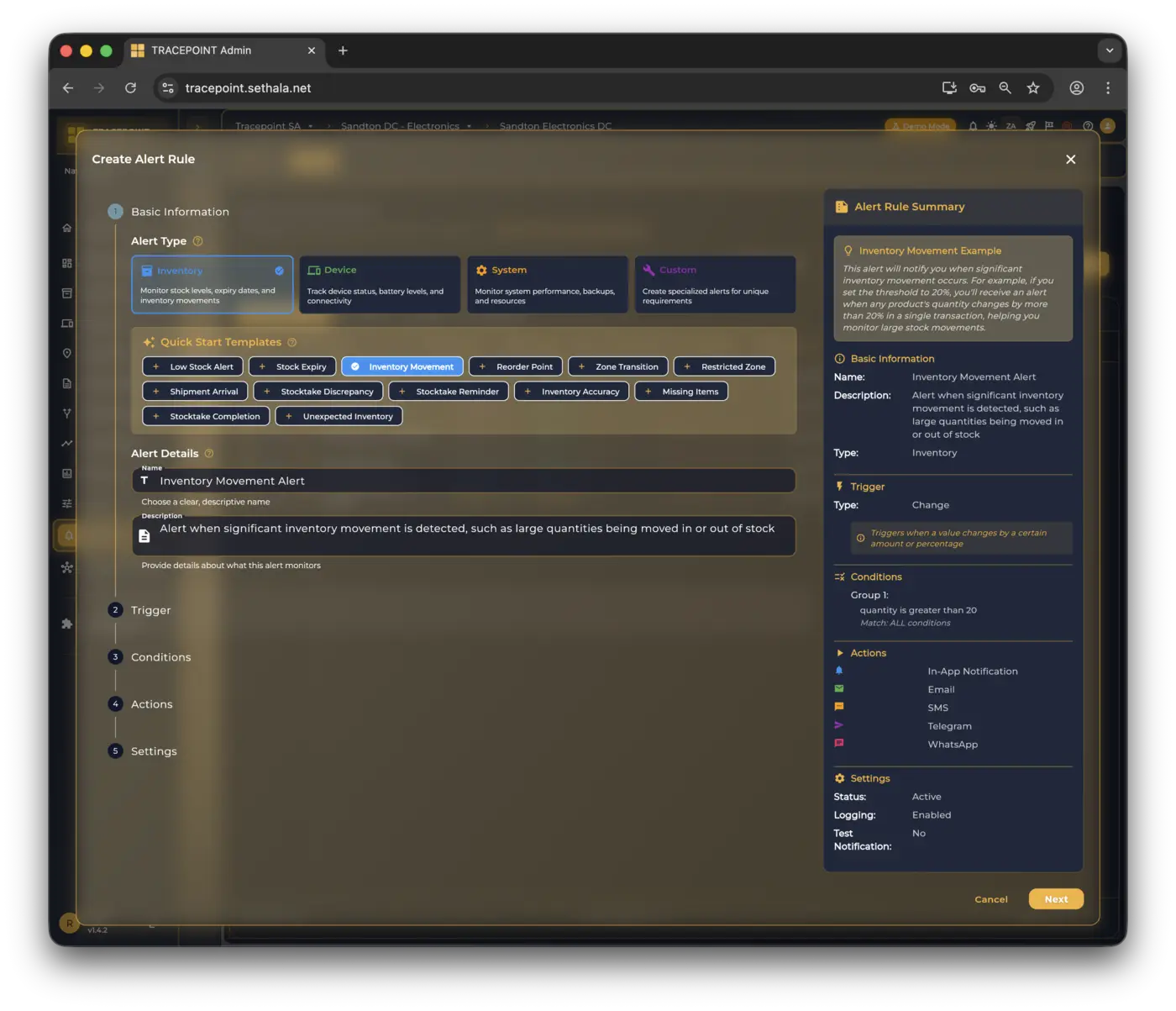Click the Alert Details help icon
The image size is (1176, 1011).
point(209,454)
